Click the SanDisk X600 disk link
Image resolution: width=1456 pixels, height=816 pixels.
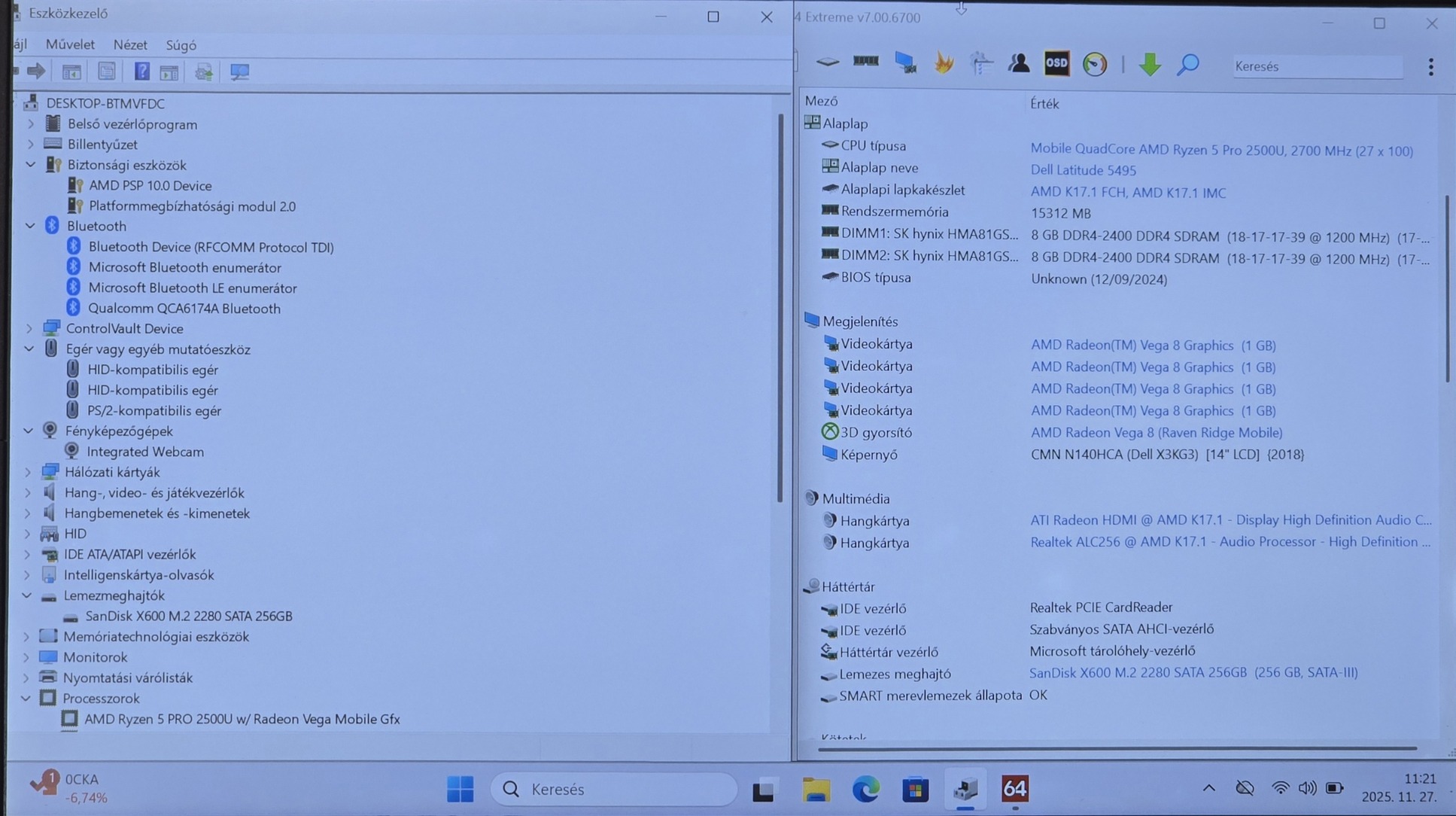tap(1193, 673)
